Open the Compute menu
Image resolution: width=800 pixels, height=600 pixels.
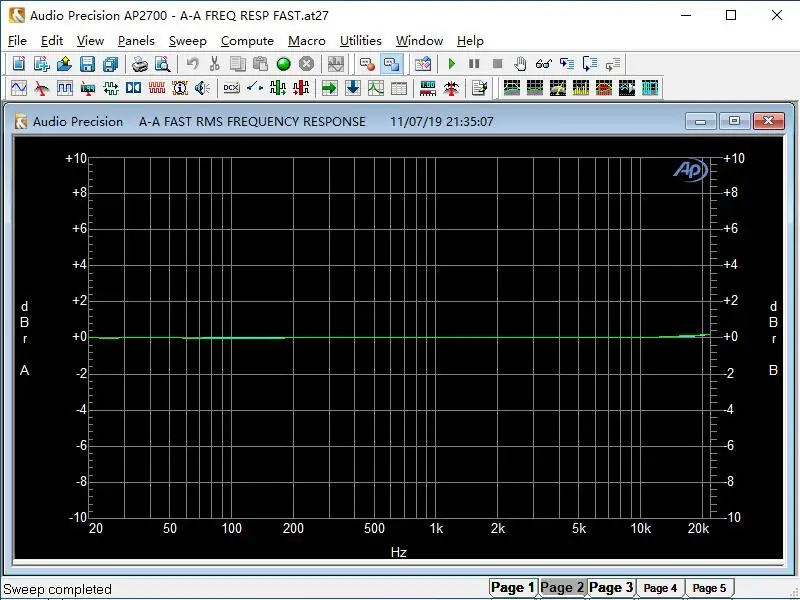click(247, 41)
